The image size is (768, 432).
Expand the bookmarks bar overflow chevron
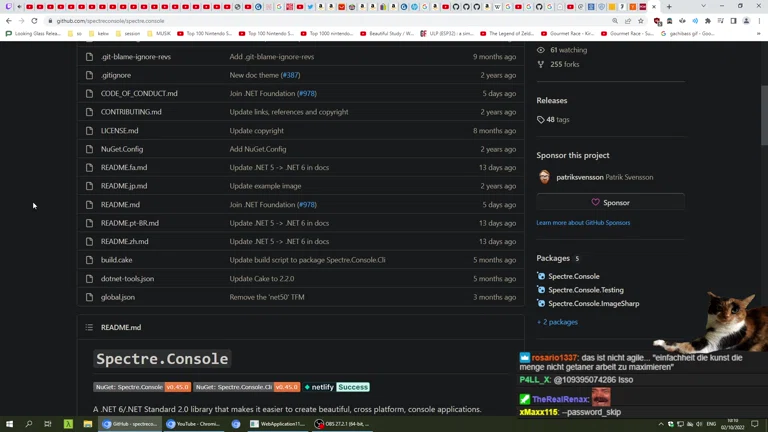(759, 33)
